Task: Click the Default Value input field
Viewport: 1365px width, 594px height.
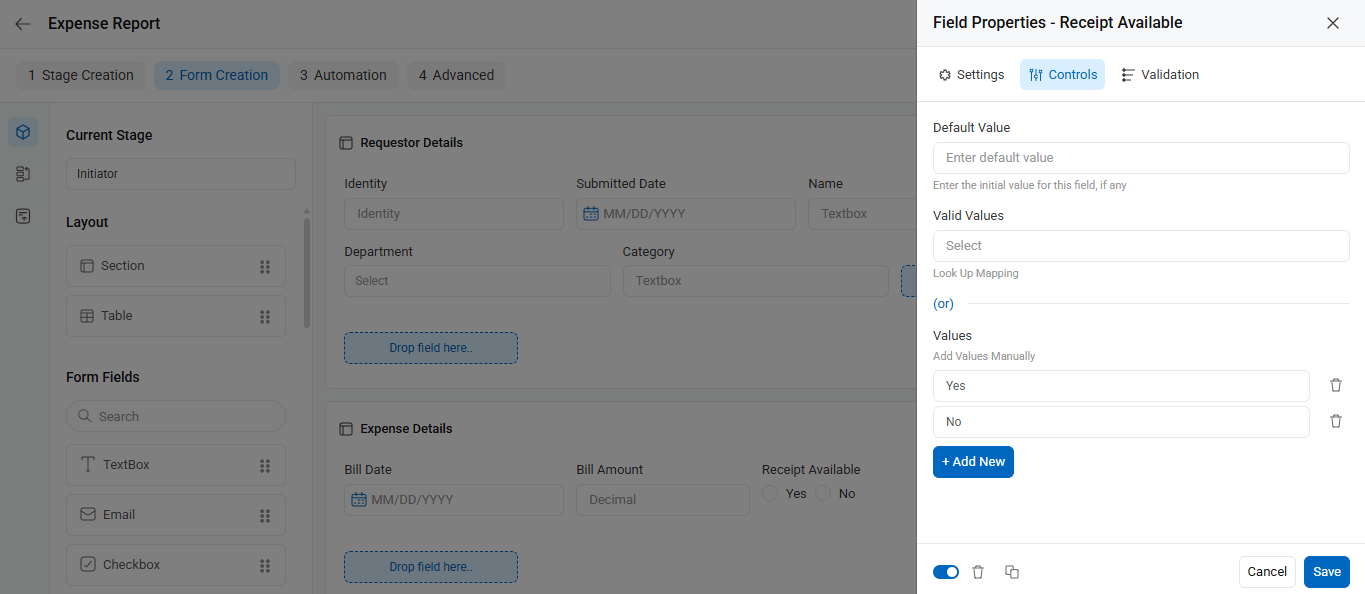Action: pos(1141,158)
